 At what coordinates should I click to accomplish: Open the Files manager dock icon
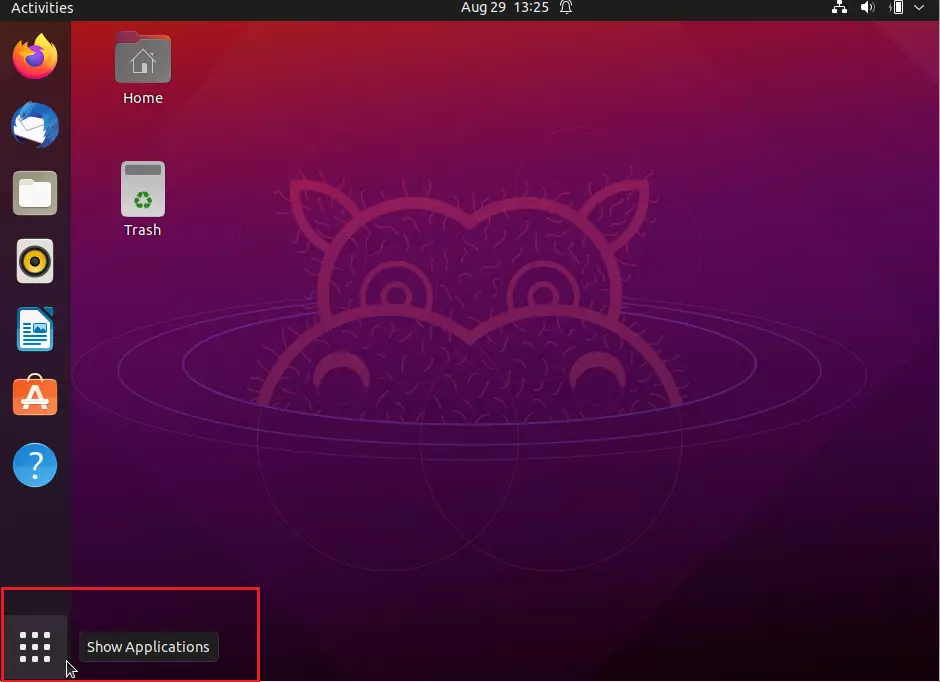click(x=35, y=193)
